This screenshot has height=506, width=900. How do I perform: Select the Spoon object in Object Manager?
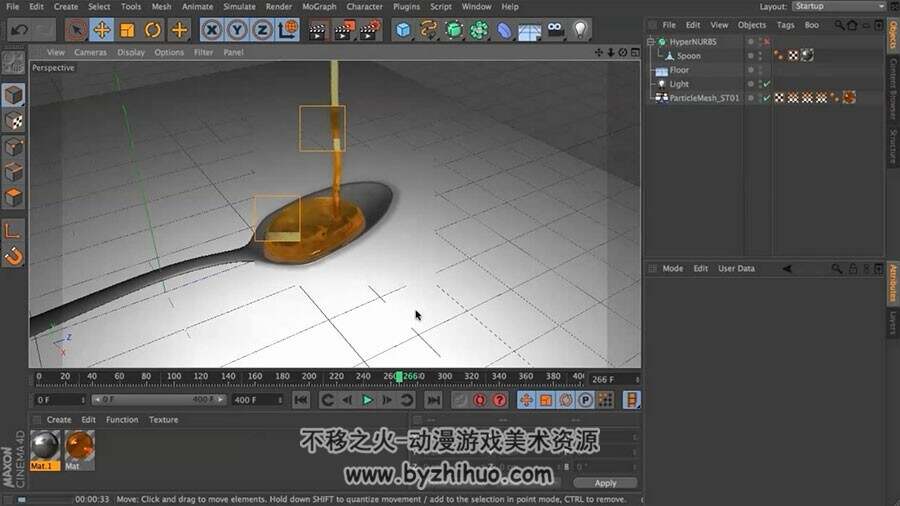tap(688, 56)
